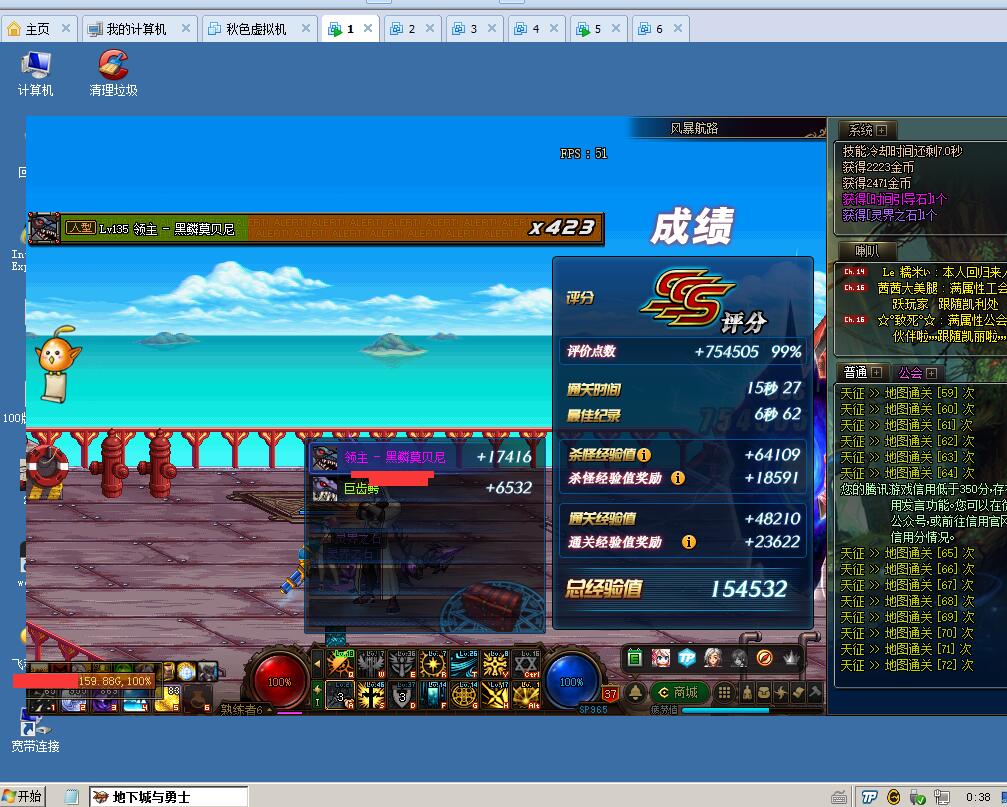The width and height of the screenshot is (1007, 807).
Task: Expand the 公会 chat tab options
Action: (x=931, y=373)
